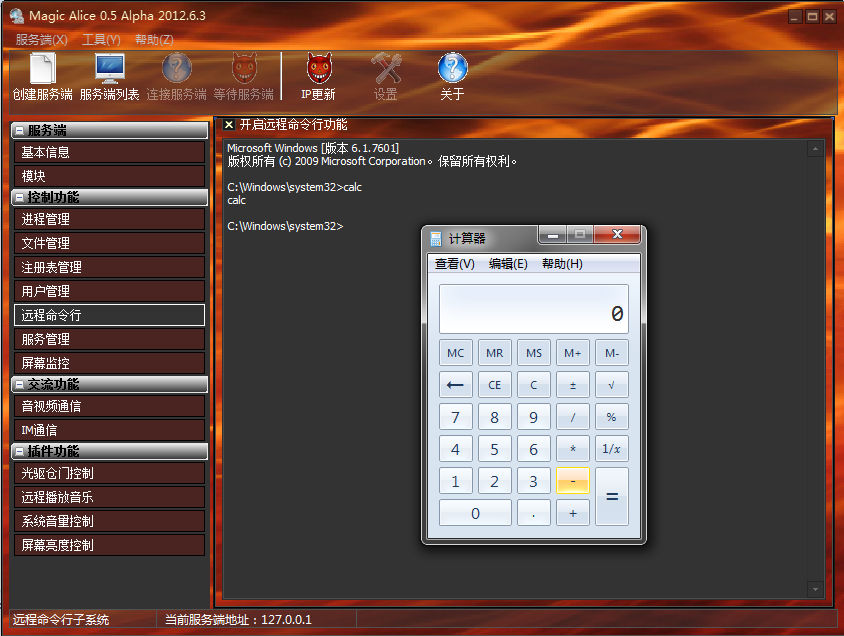844x636 pixels.
Task: Open 文件管理 panel
Action: tap(109, 243)
